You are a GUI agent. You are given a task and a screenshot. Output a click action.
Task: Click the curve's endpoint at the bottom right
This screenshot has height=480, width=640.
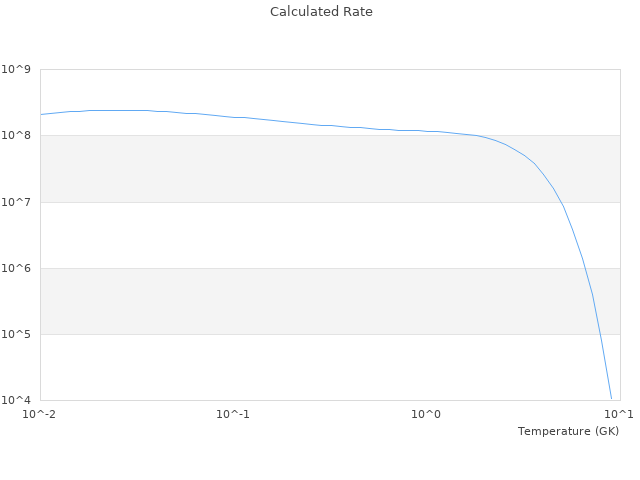coord(611,398)
